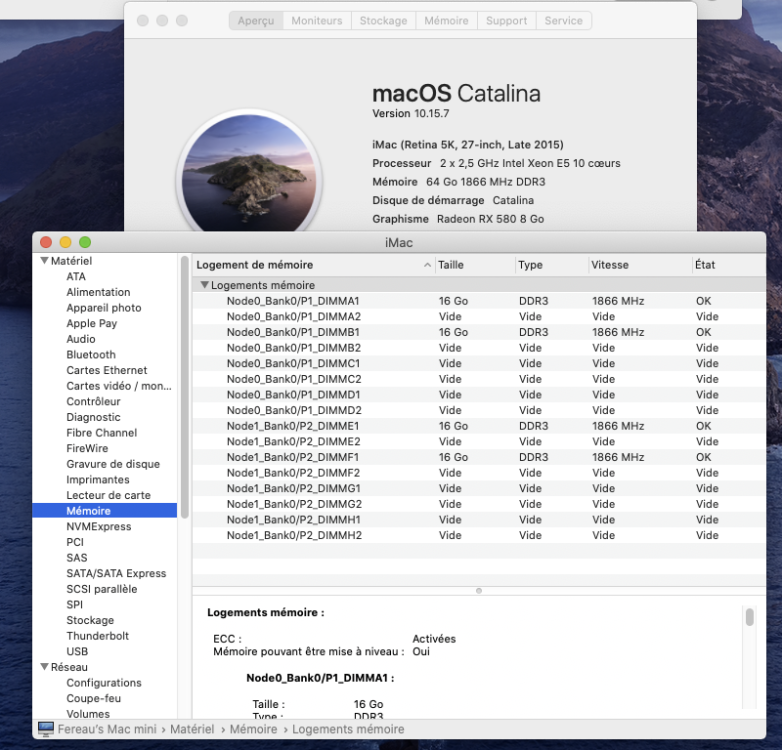The height and width of the screenshot is (750, 782).
Task: Click Logements mémoire in the bottom path bar
Action: click(348, 729)
